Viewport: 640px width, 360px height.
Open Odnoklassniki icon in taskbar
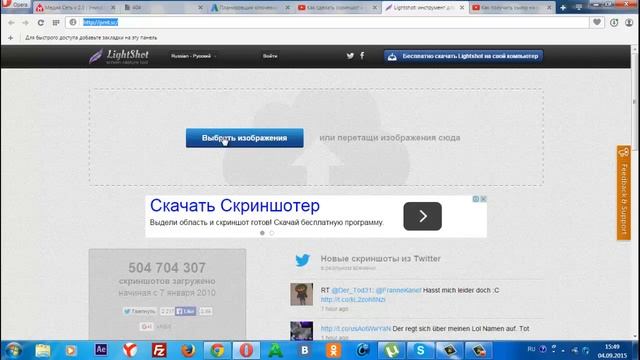[333, 350]
